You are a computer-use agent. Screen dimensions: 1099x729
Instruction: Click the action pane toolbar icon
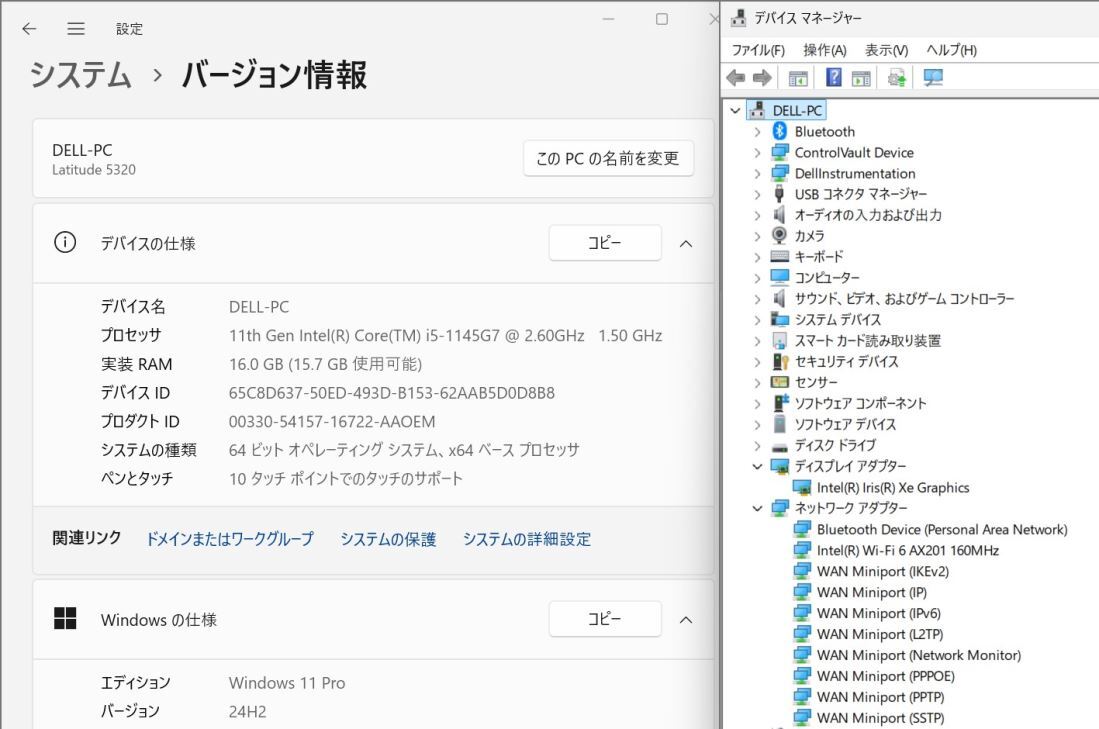tap(861, 78)
